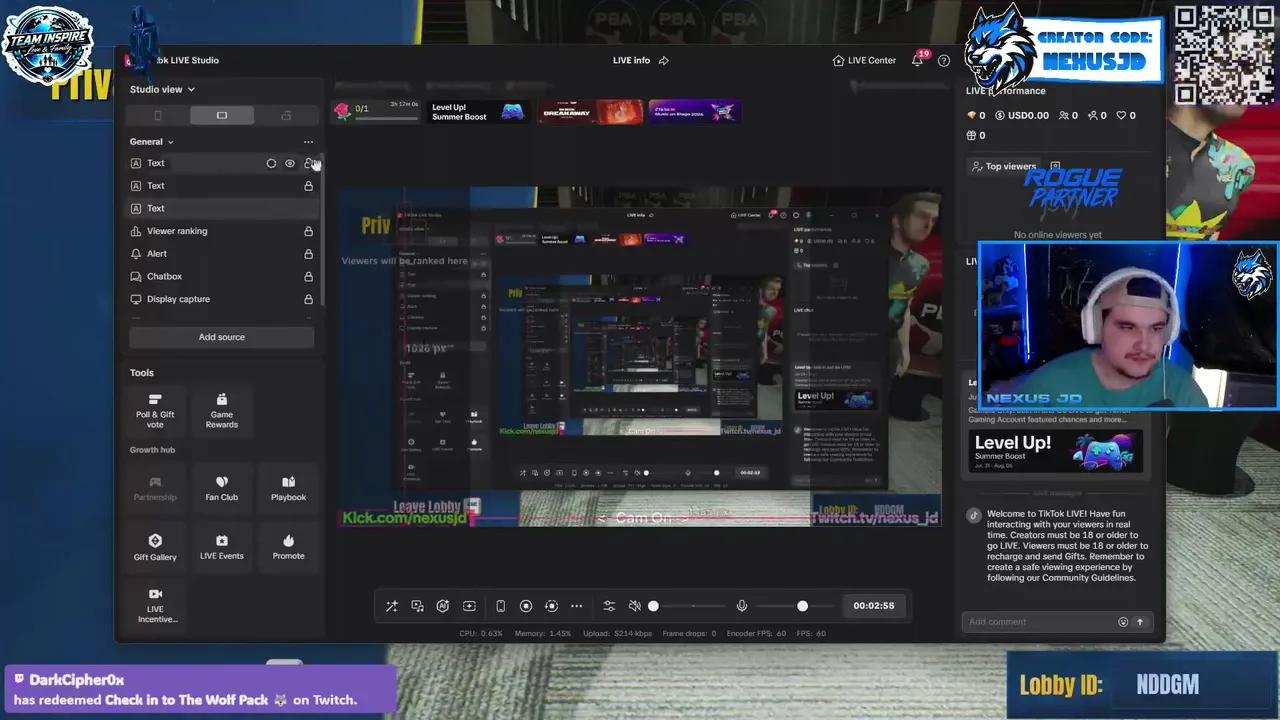Click the Add comment input field
The image size is (1280, 720).
[1040, 622]
